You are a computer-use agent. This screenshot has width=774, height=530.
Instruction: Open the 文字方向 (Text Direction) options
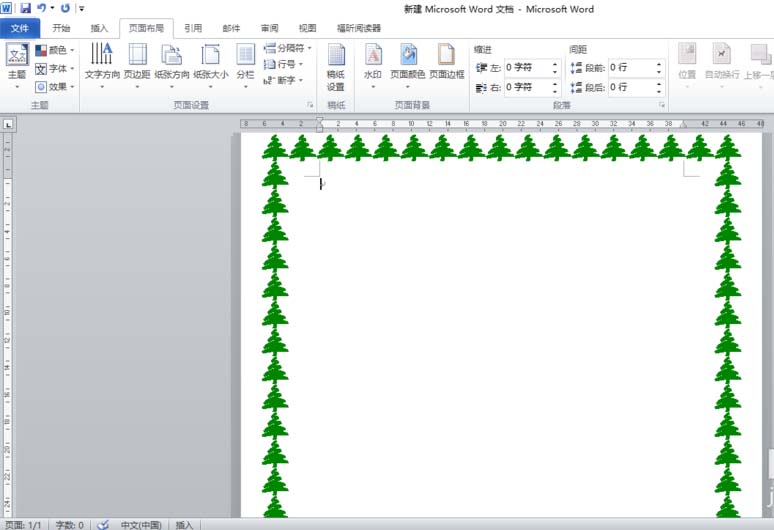[x=102, y=66]
